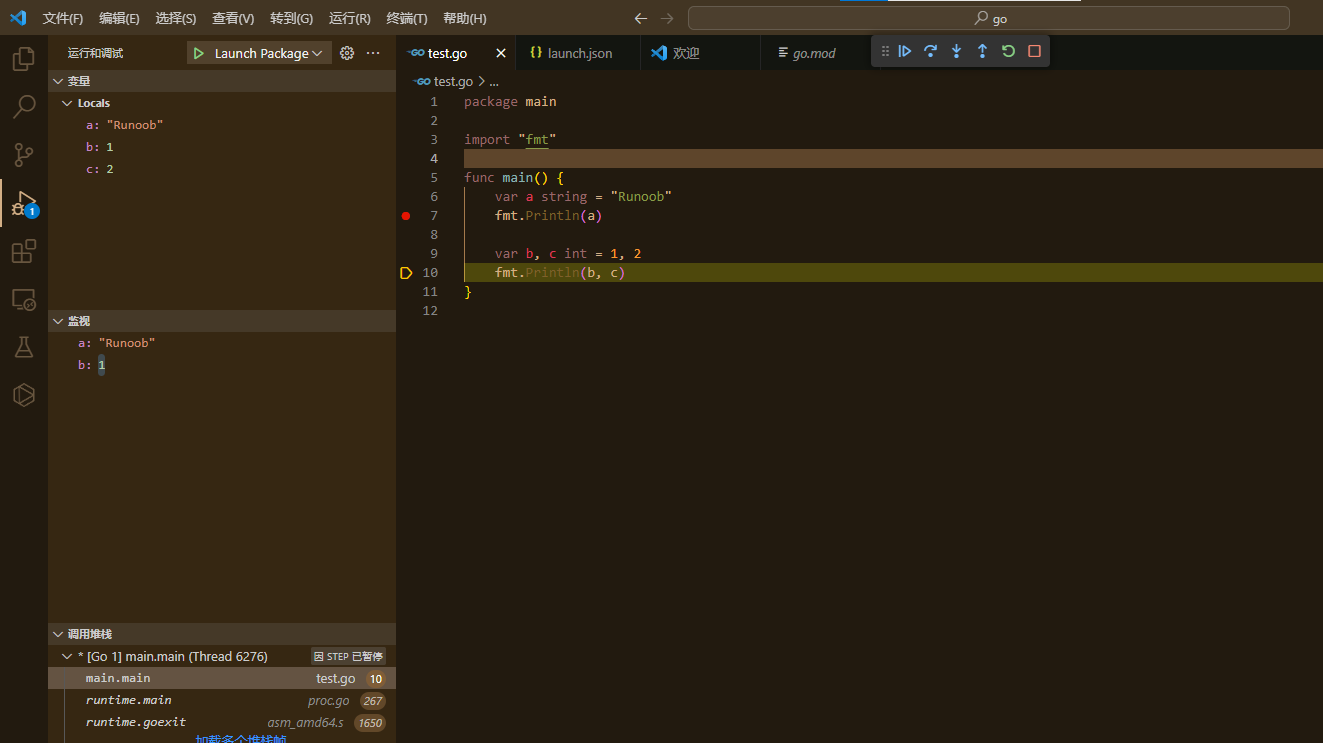Go forward with the right arrow
The height and width of the screenshot is (743, 1323).
click(x=667, y=18)
